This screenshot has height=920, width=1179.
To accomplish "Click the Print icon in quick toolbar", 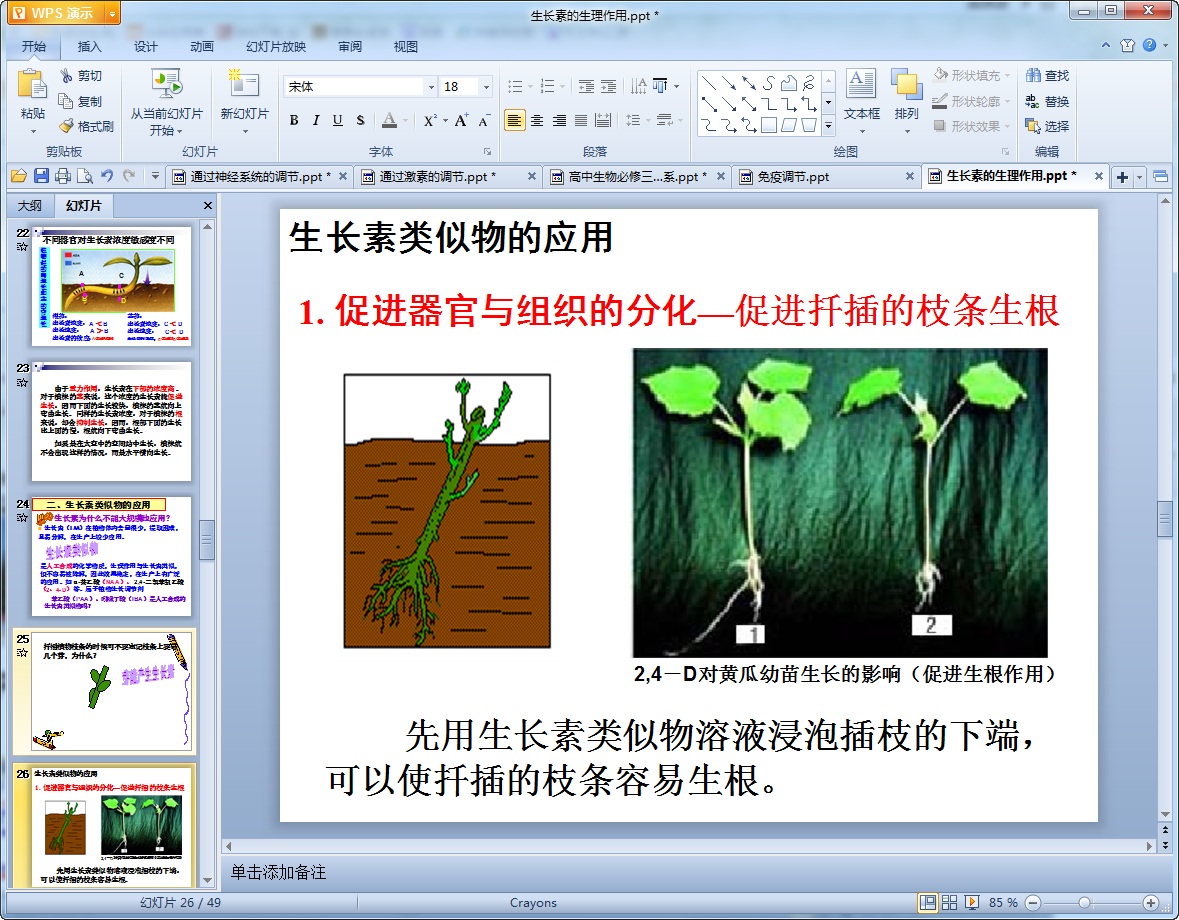I will [63, 176].
